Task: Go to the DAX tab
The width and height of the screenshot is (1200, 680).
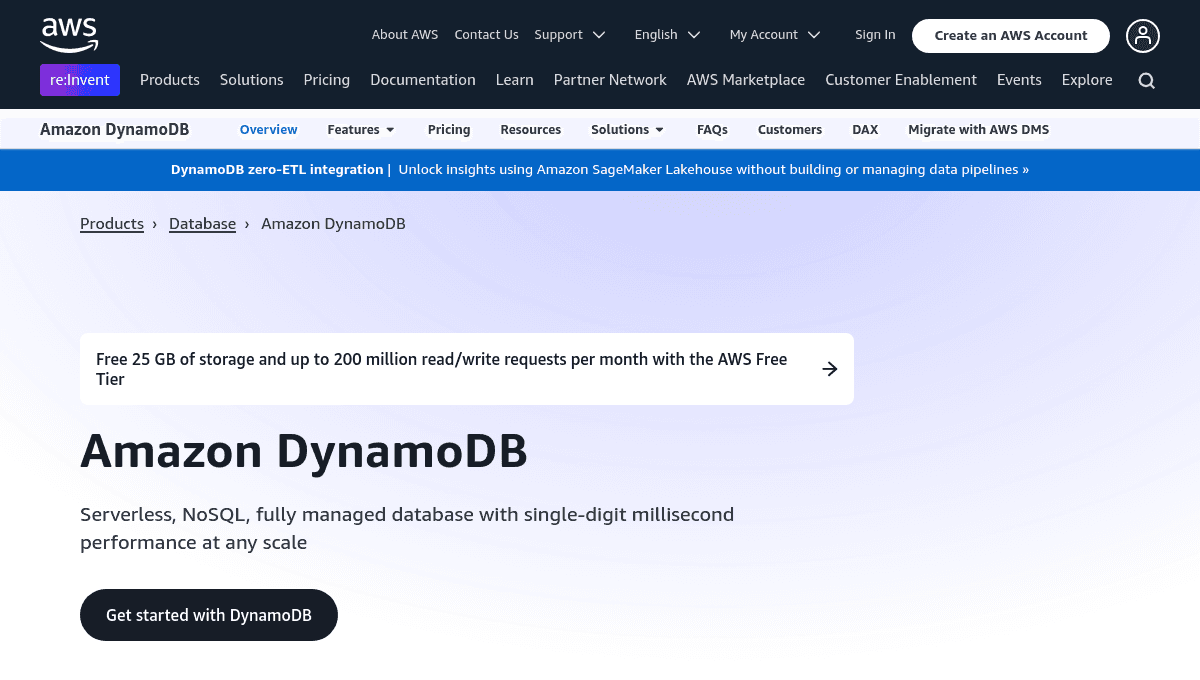Action: tap(865, 129)
